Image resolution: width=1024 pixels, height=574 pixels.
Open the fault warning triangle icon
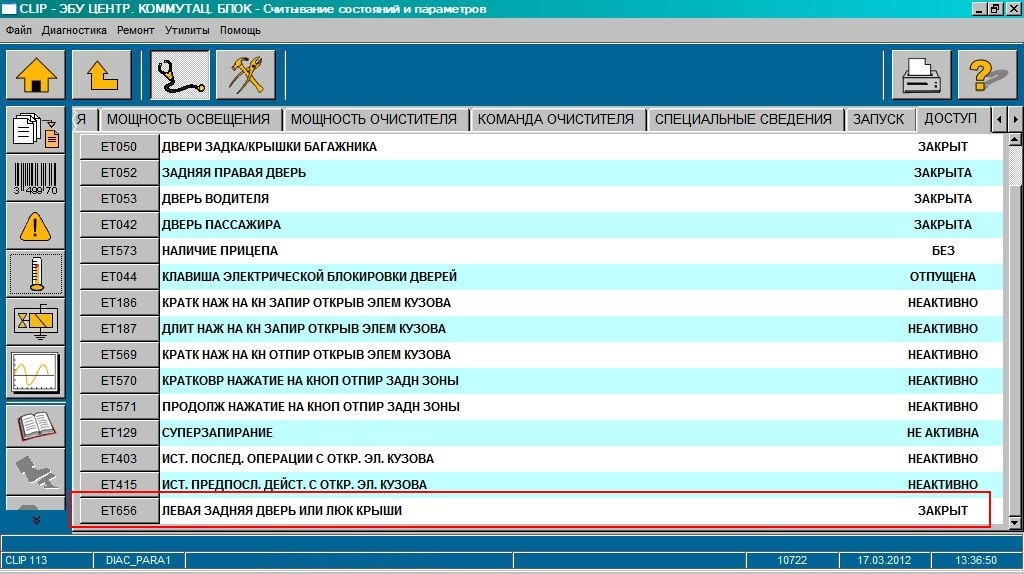pyautogui.click(x=35, y=226)
